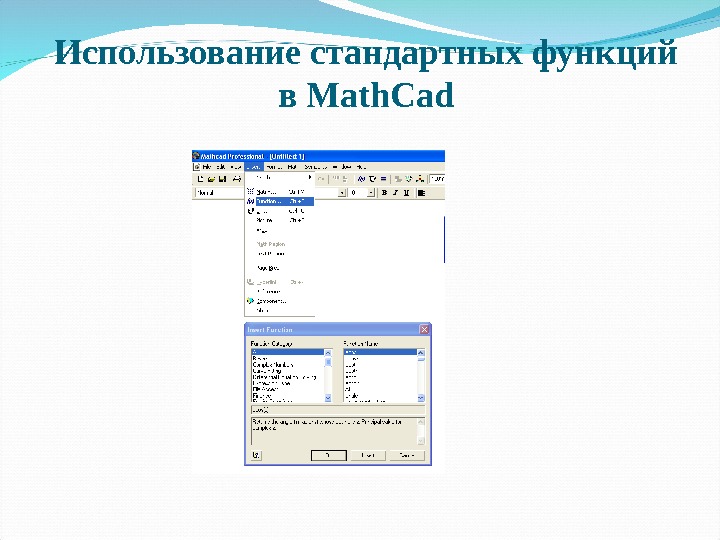
Task: Select the Differential Equation Solving category
Action: click(x=287, y=377)
